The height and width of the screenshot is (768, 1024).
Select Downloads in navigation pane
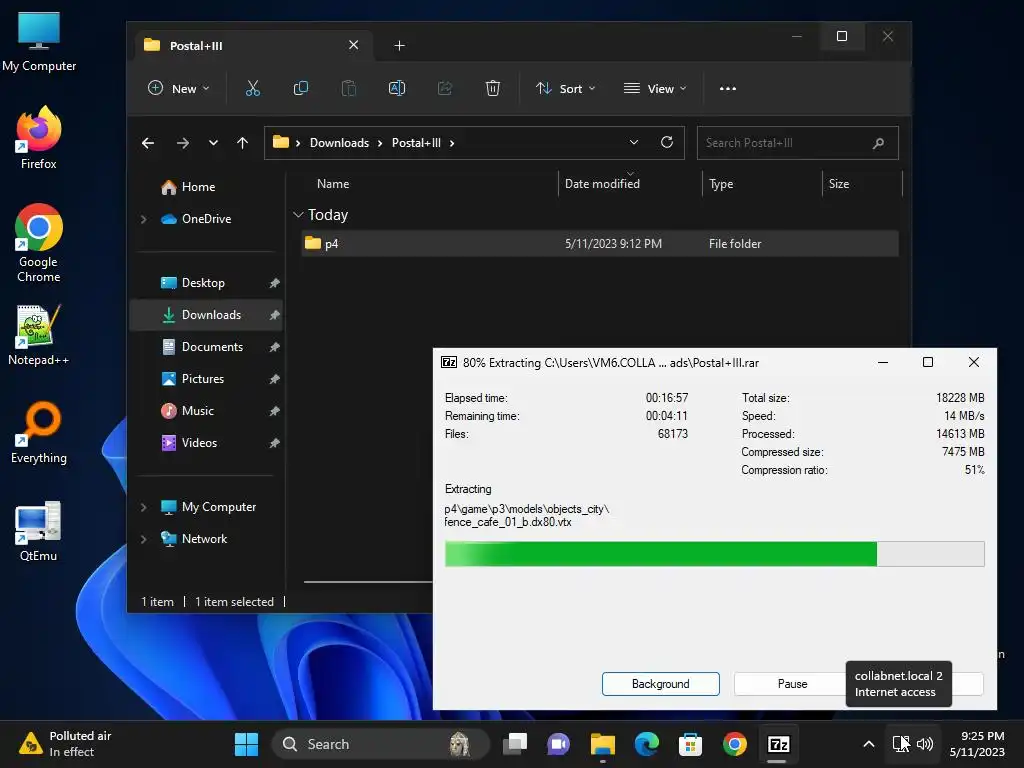tap(206, 315)
